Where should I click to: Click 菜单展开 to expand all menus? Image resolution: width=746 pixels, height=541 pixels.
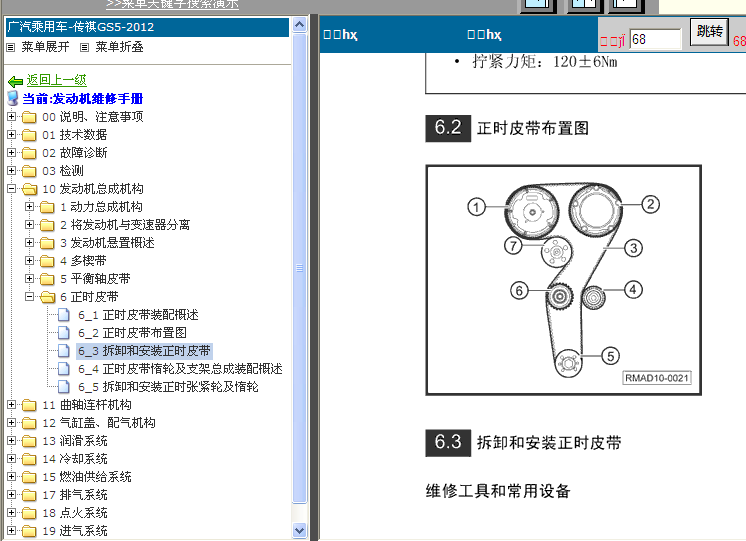(x=45, y=47)
